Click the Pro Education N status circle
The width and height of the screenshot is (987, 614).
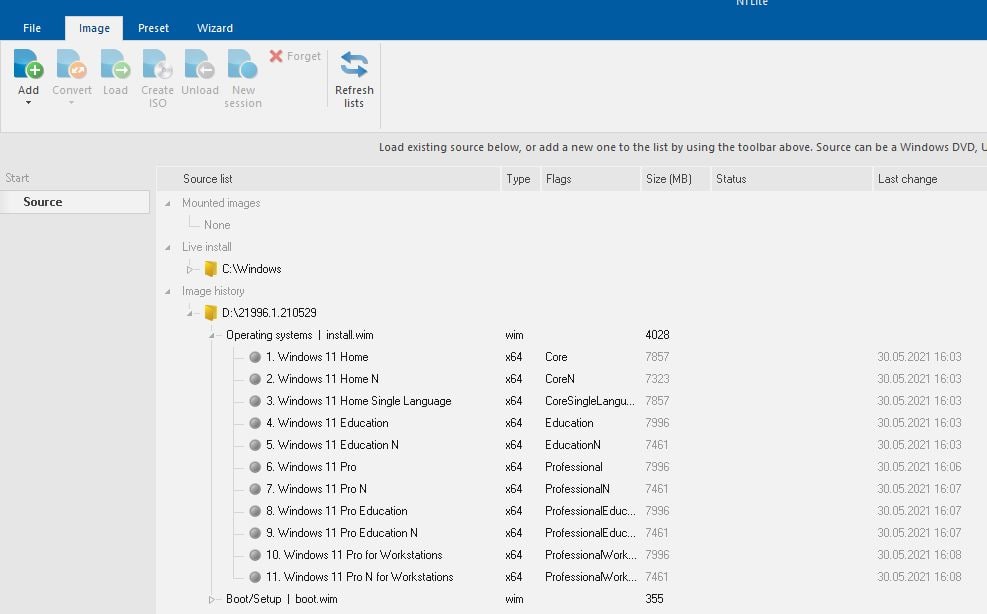pos(255,533)
